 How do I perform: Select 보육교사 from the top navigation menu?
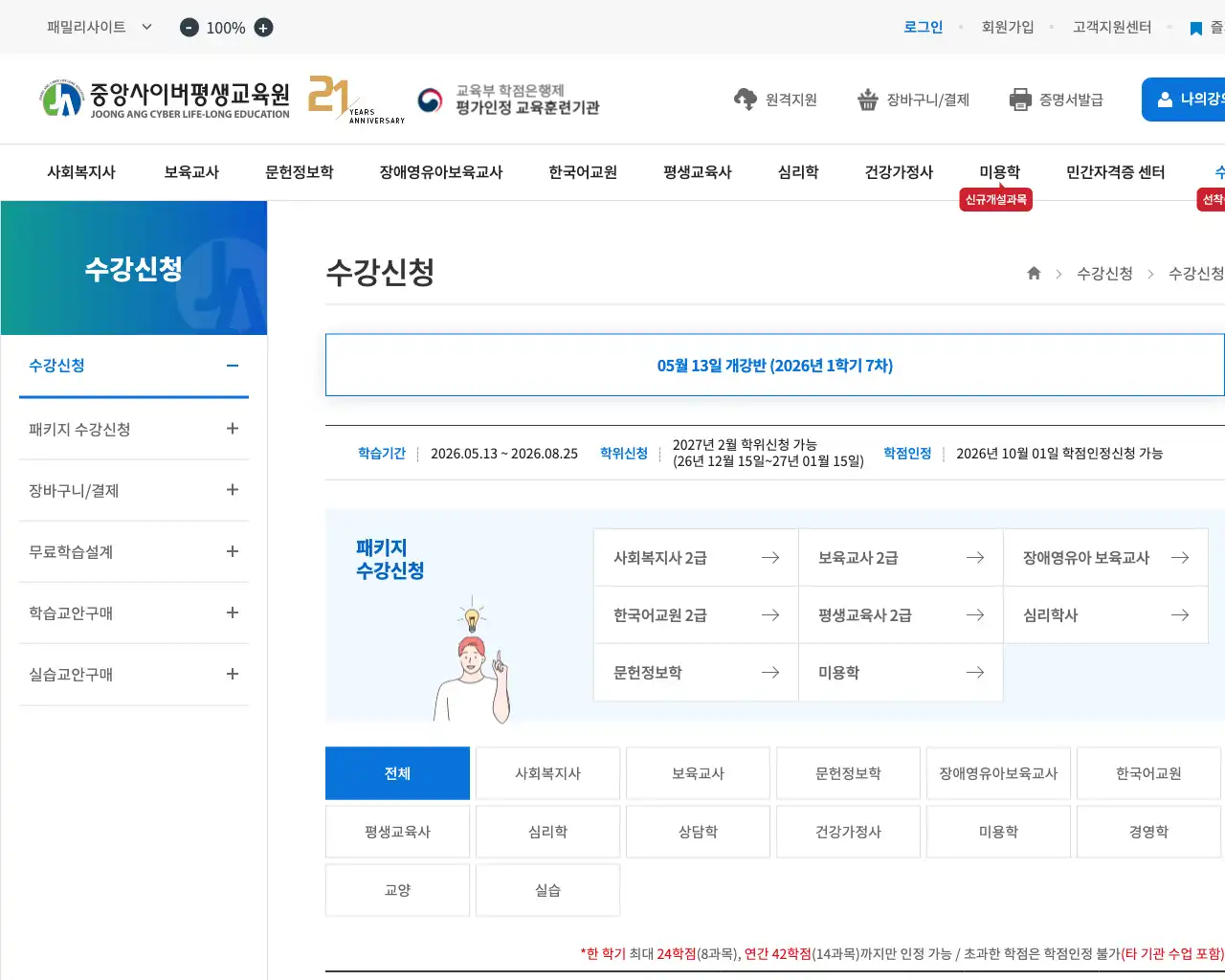(190, 172)
